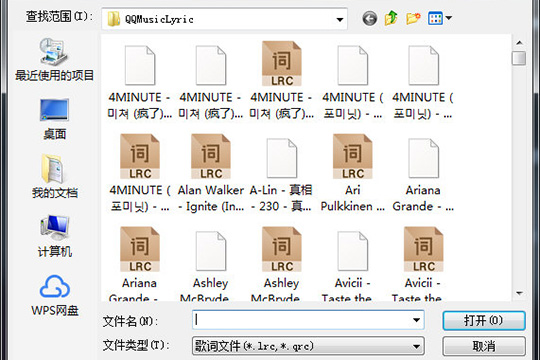Viewport: 540px width, 360px height.
Task: Expand the view menu dropdown arrow
Action: point(449,18)
